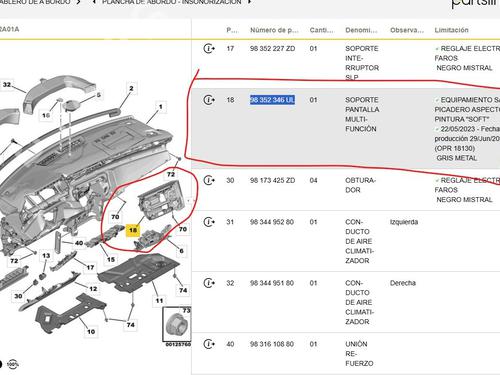Image resolution: width=500 pixels, height=375 pixels.
Task: Open info icon for part row 17
Action: click(x=209, y=49)
